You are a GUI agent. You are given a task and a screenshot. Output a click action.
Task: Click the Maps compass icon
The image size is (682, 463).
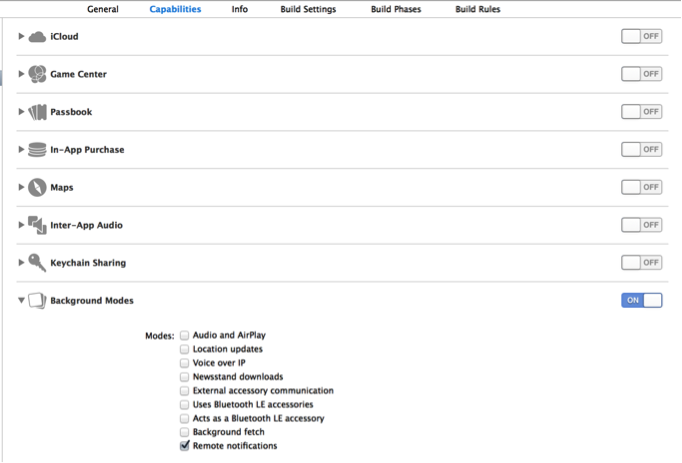(x=37, y=187)
